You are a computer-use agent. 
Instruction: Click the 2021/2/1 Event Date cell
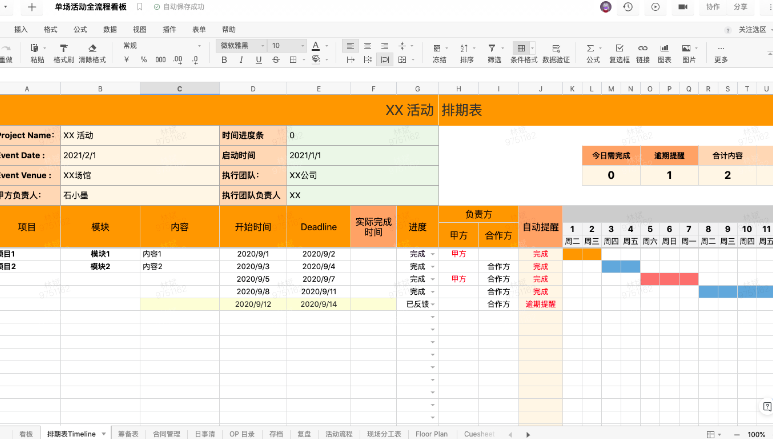point(140,155)
